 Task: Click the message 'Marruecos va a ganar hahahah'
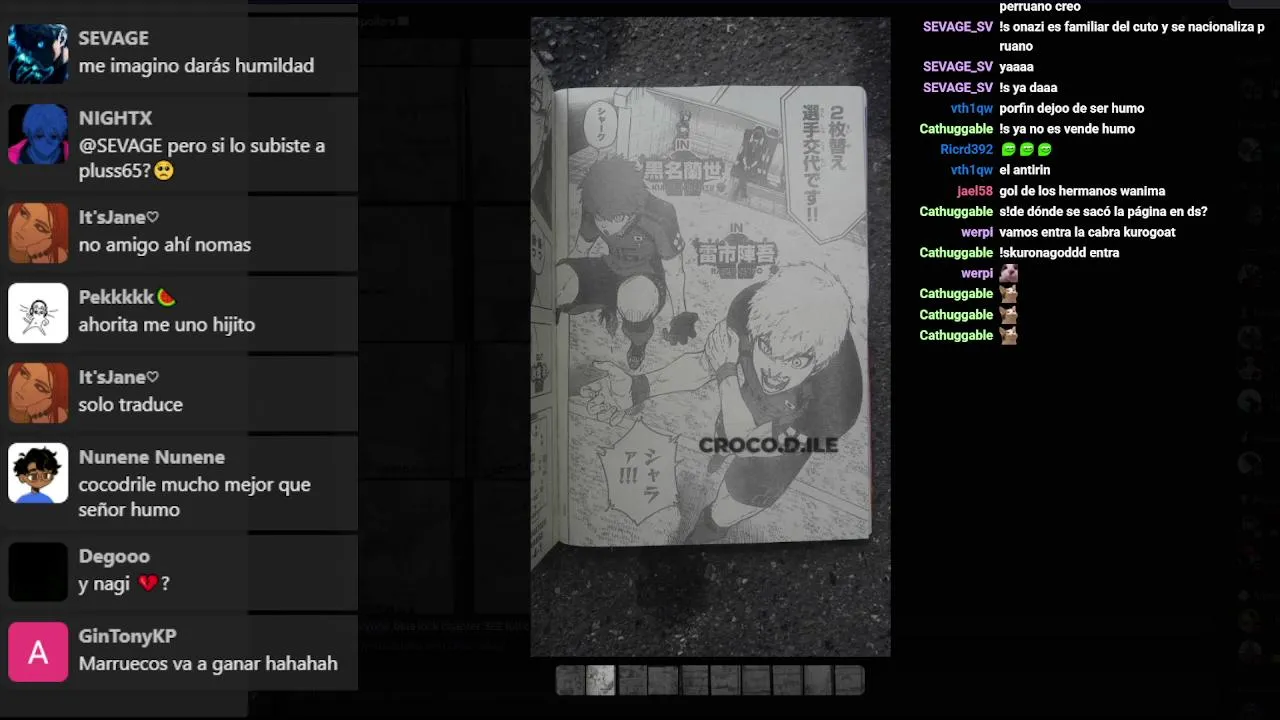208,664
